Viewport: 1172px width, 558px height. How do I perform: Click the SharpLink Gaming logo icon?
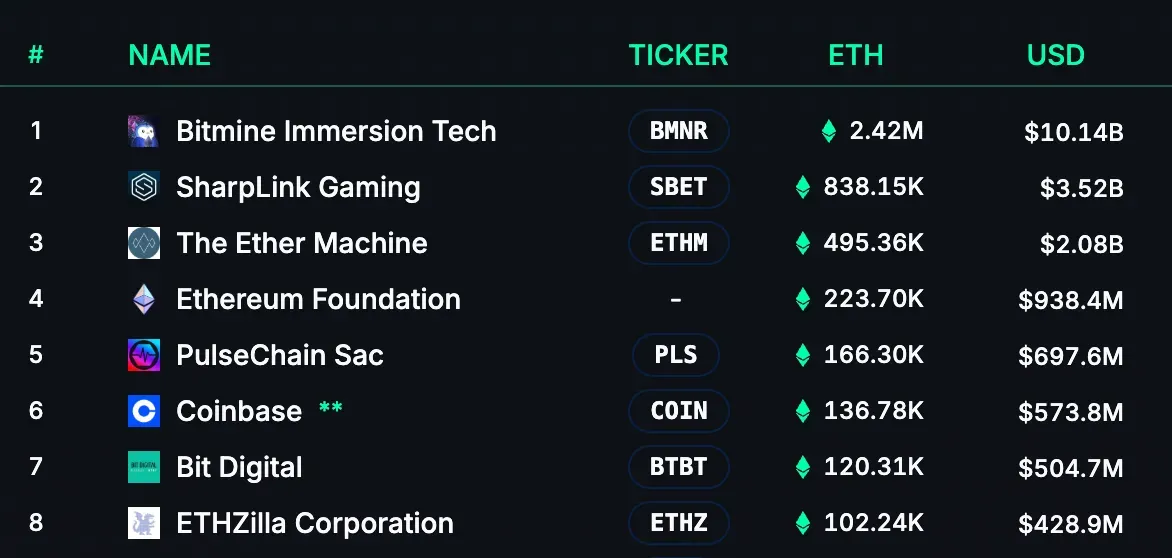point(144,187)
